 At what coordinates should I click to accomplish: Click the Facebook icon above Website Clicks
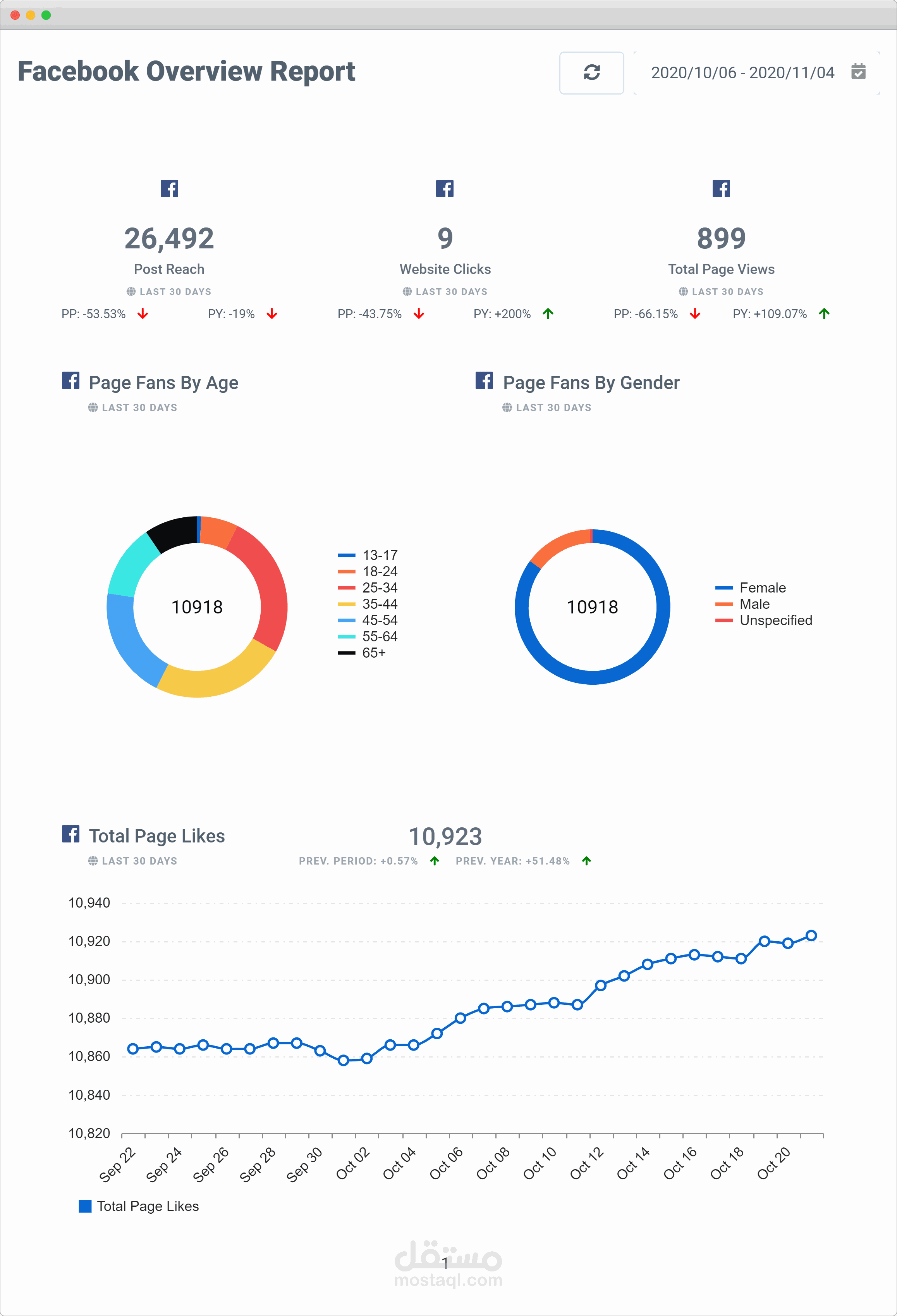(445, 189)
